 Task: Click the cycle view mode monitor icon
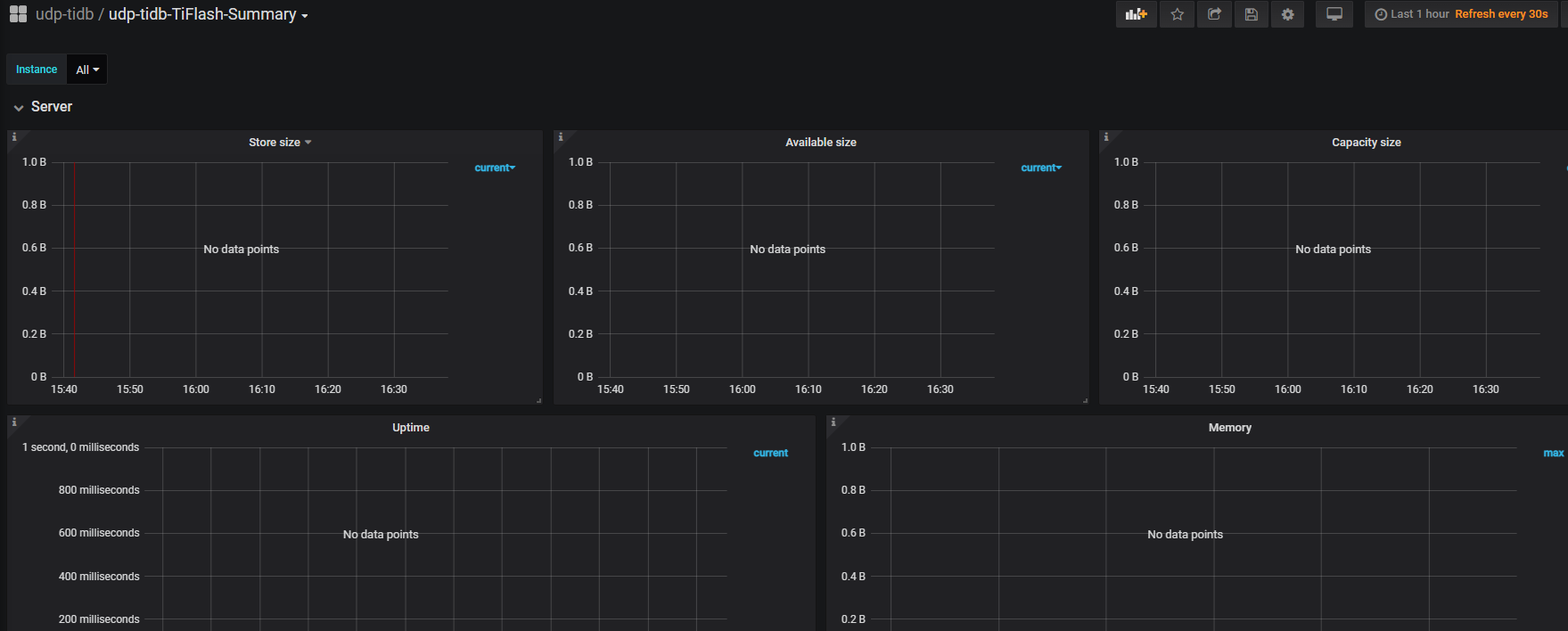1334,14
